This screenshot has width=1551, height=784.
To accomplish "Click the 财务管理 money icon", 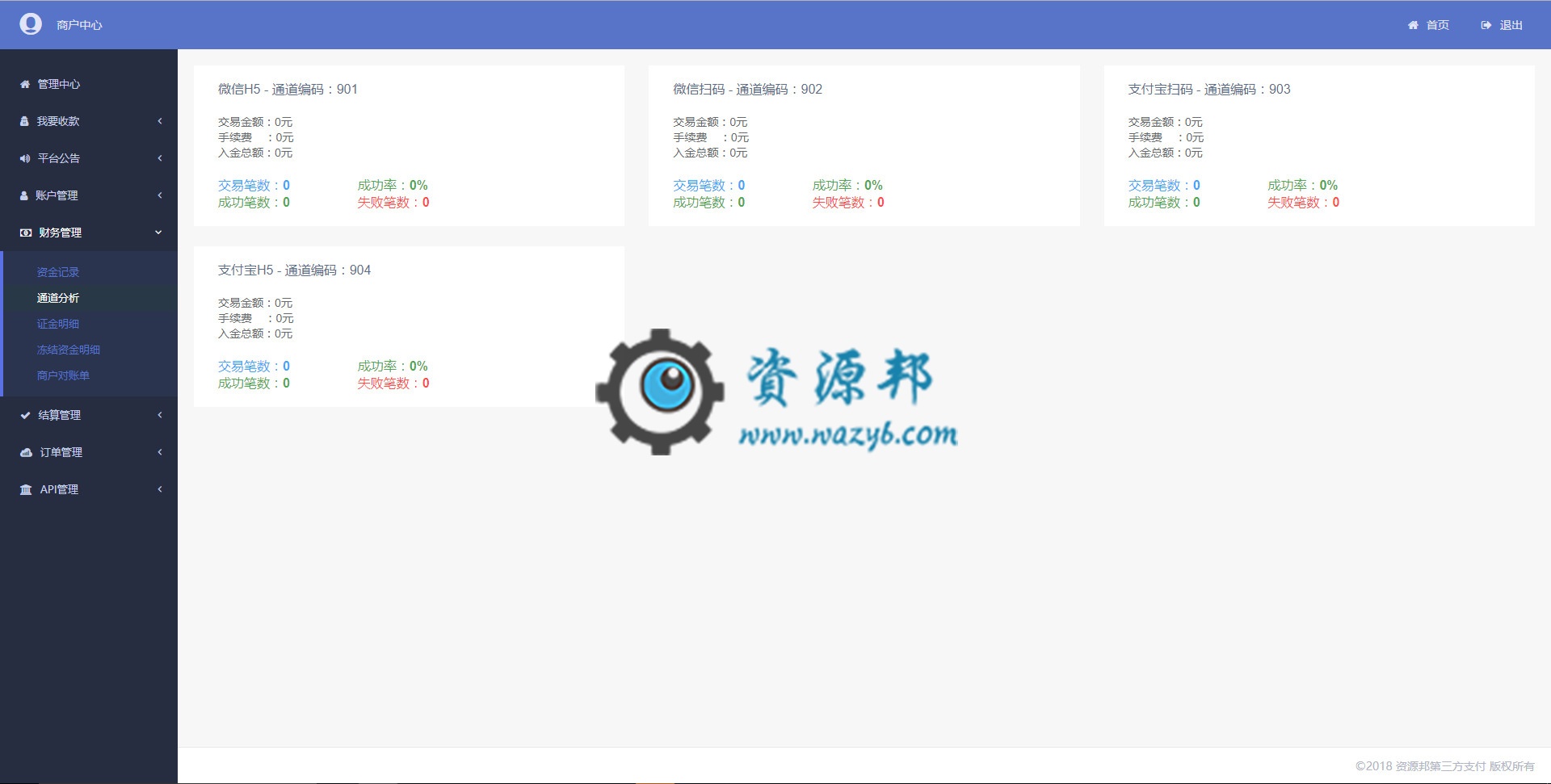I will pyautogui.click(x=26, y=233).
